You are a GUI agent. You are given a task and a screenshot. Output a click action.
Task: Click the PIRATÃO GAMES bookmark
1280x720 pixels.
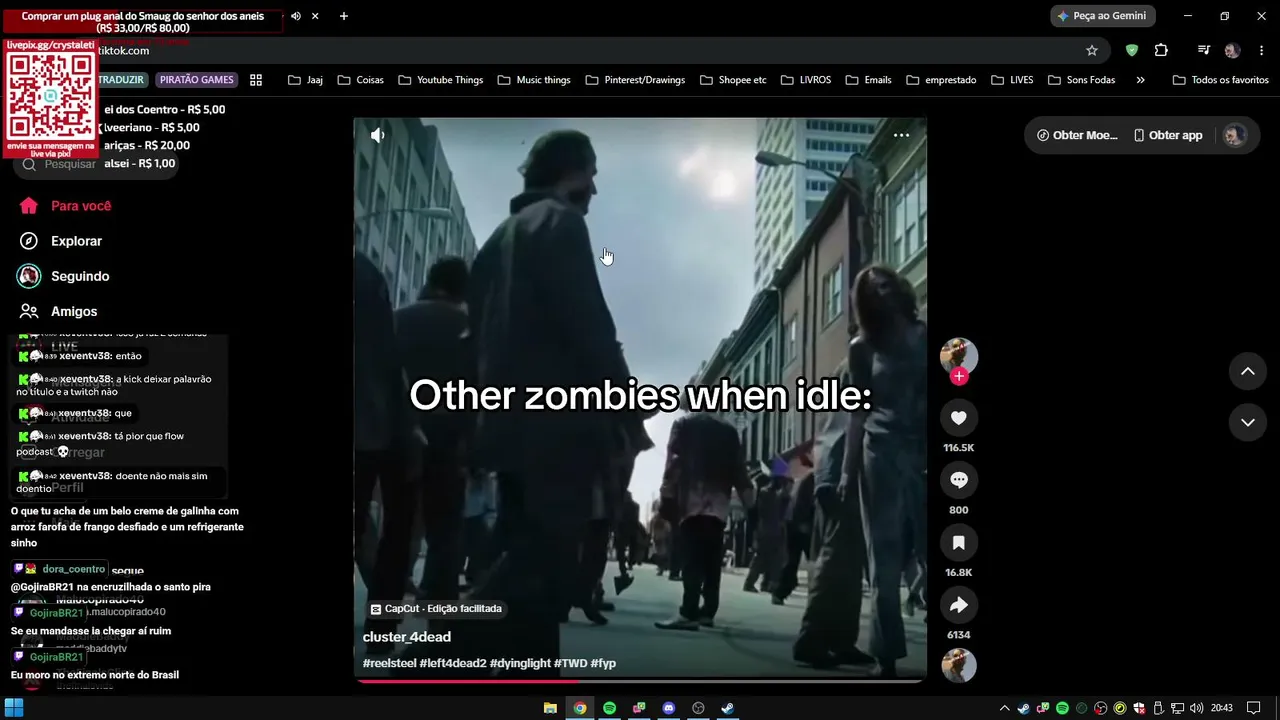(x=197, y=80)
